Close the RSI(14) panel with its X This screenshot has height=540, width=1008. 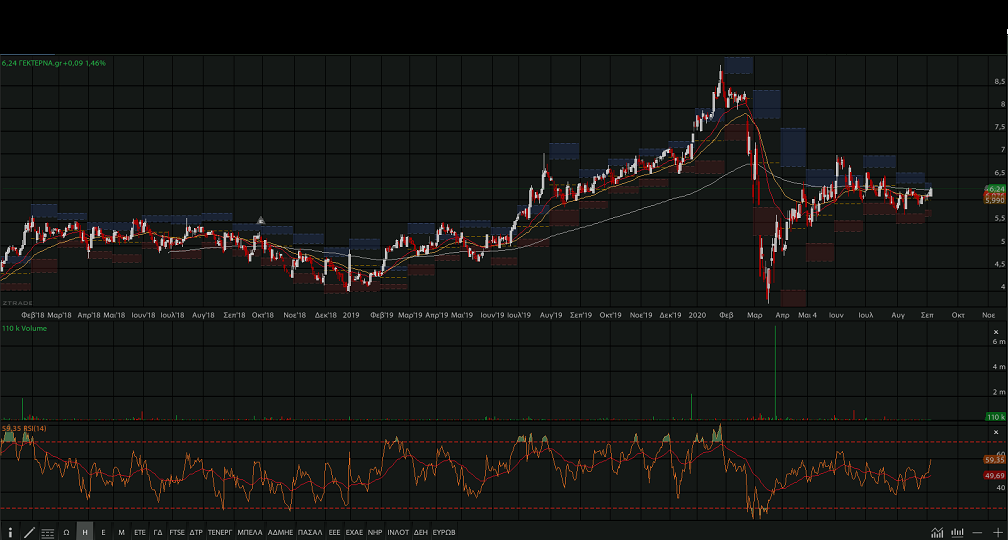click(995, 431)
